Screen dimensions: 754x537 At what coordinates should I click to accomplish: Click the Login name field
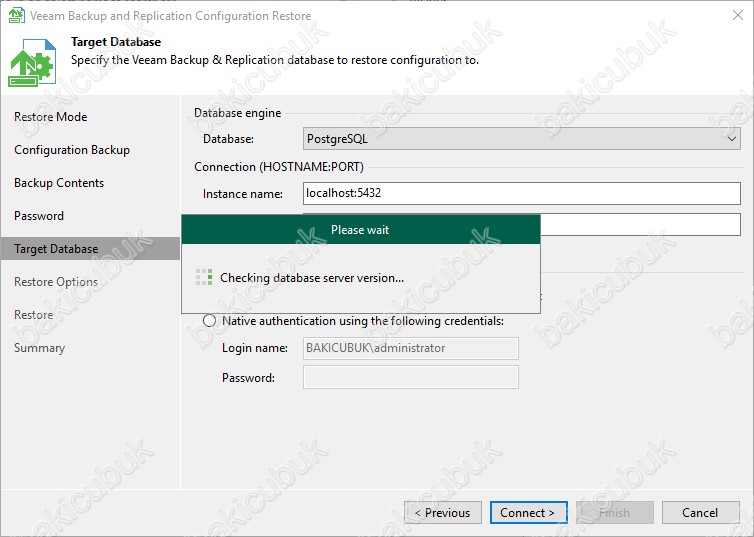[x=411, y=348]
